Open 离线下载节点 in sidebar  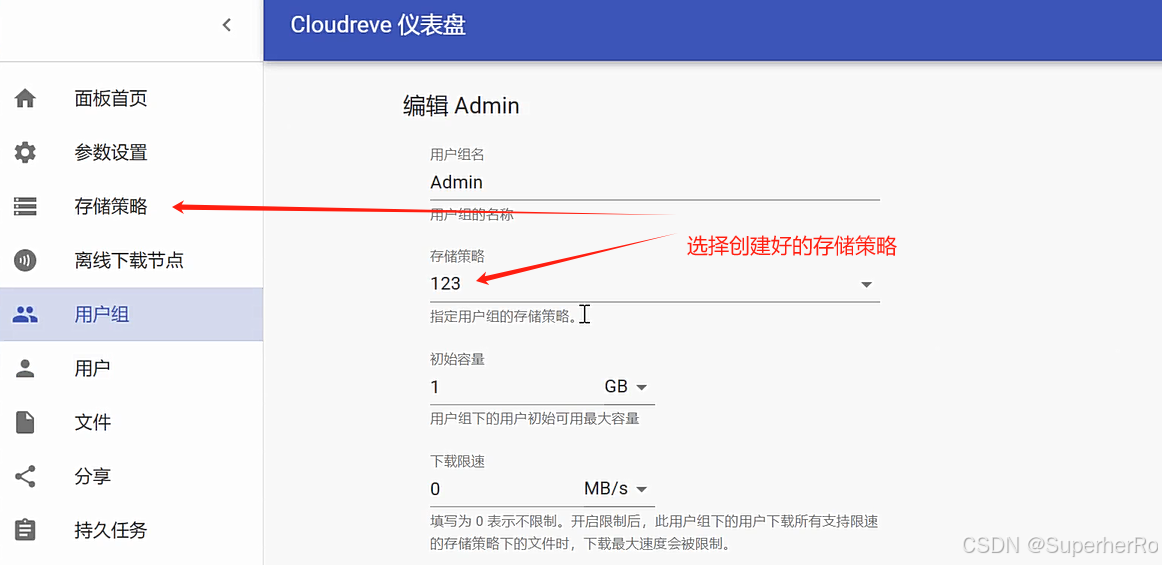(x=131, y=261)
